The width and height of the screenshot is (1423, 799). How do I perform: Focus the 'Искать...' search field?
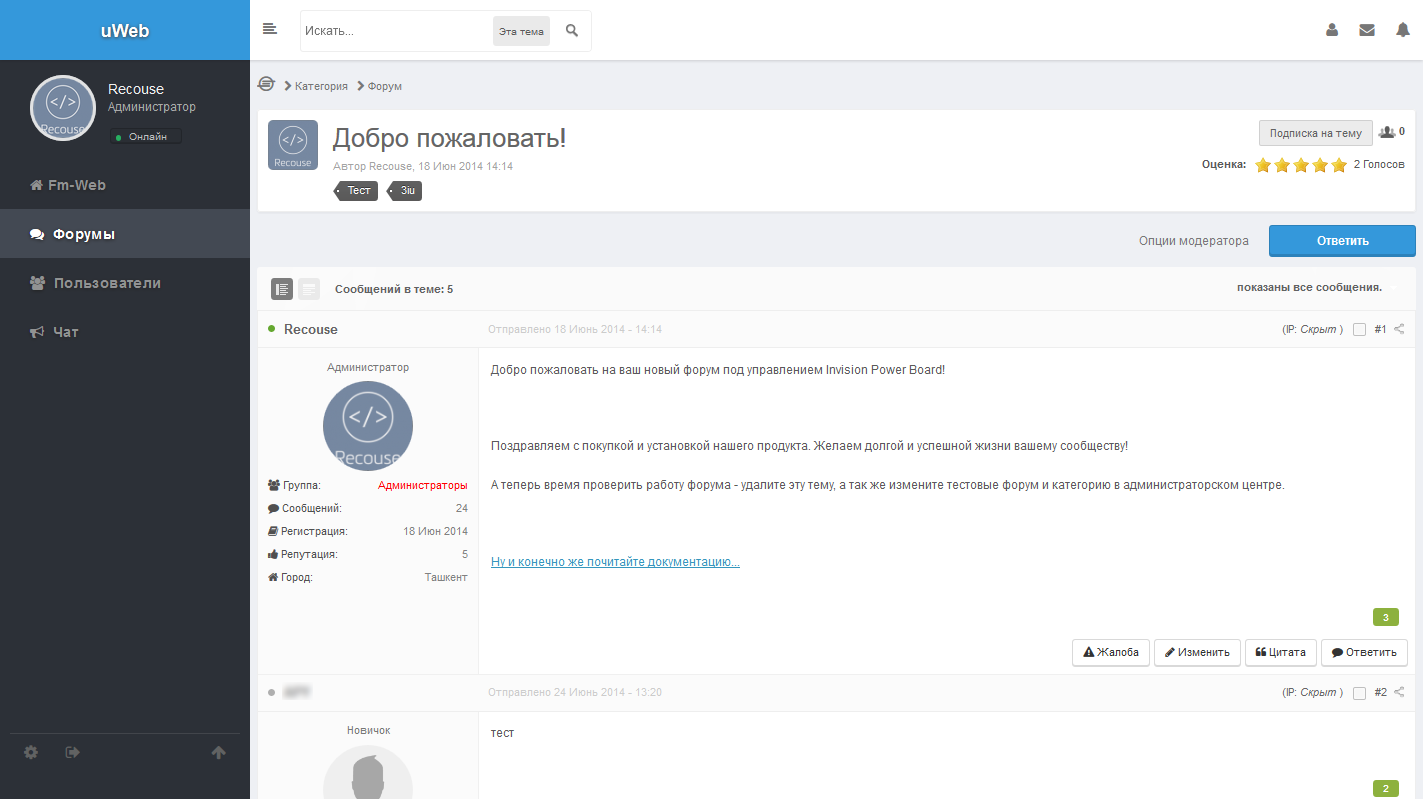pyautogui.click(x=396, y=31)
